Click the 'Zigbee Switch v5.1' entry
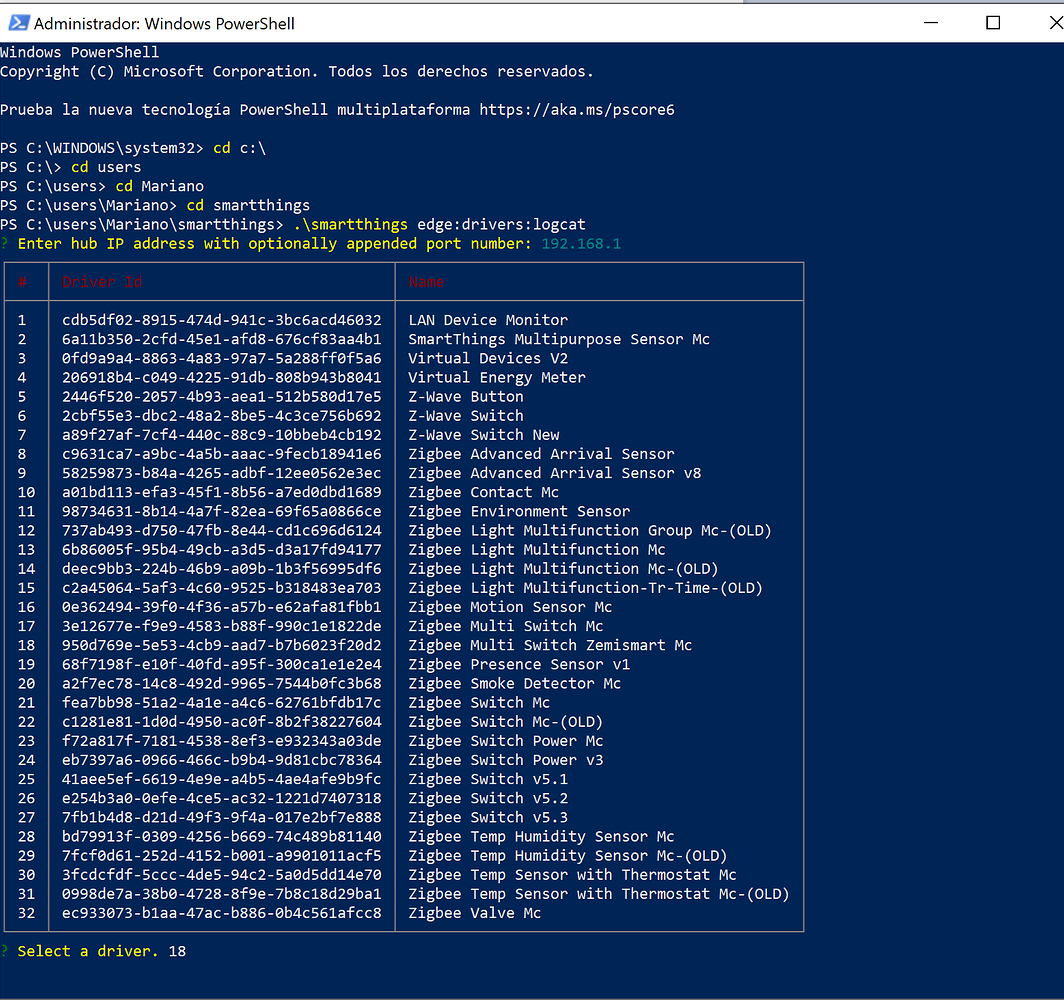The height and width of the screenshot is (1000, 1064). tap(488, 779)
